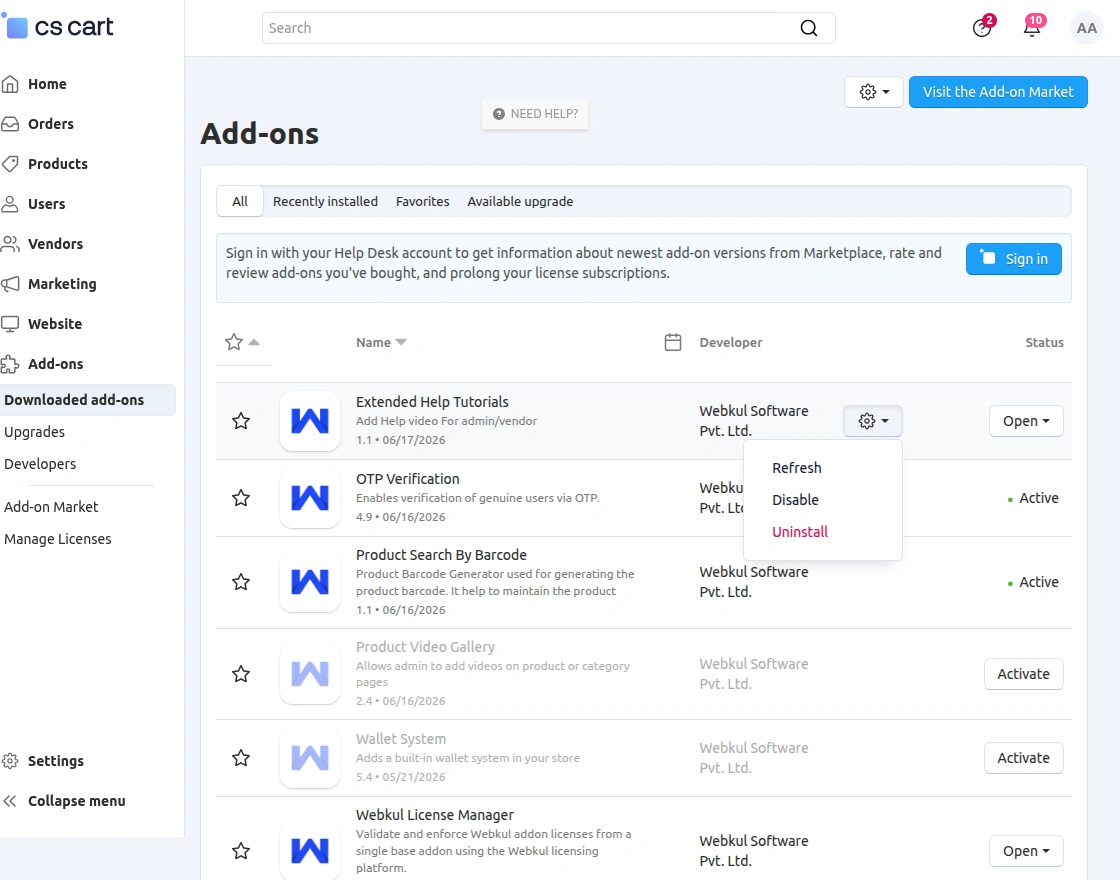Image resolution: width=1120 pixels, height=880 pixels.
Task: Open the Open dropdown for Webkul License Manager
Action: [1026, 851]
